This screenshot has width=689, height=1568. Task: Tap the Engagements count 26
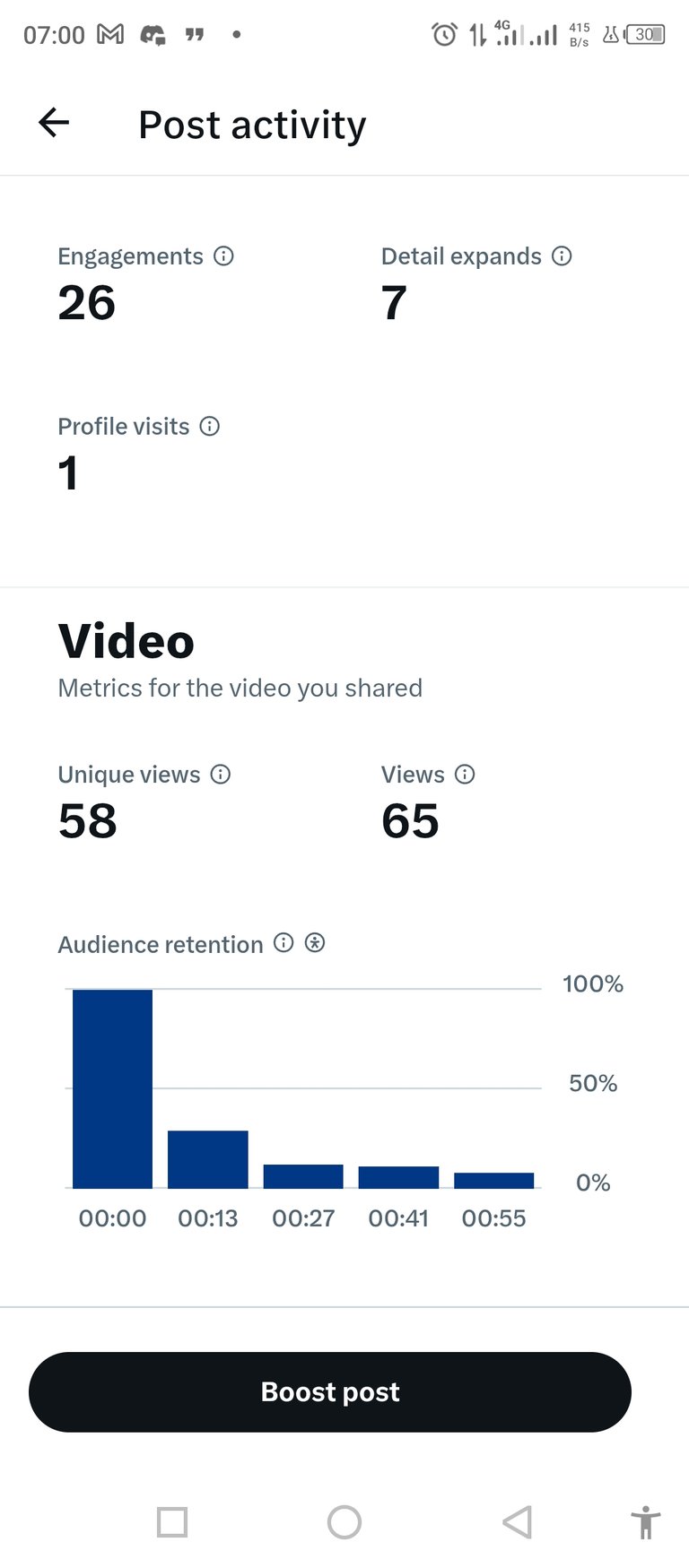pos(87,303)
